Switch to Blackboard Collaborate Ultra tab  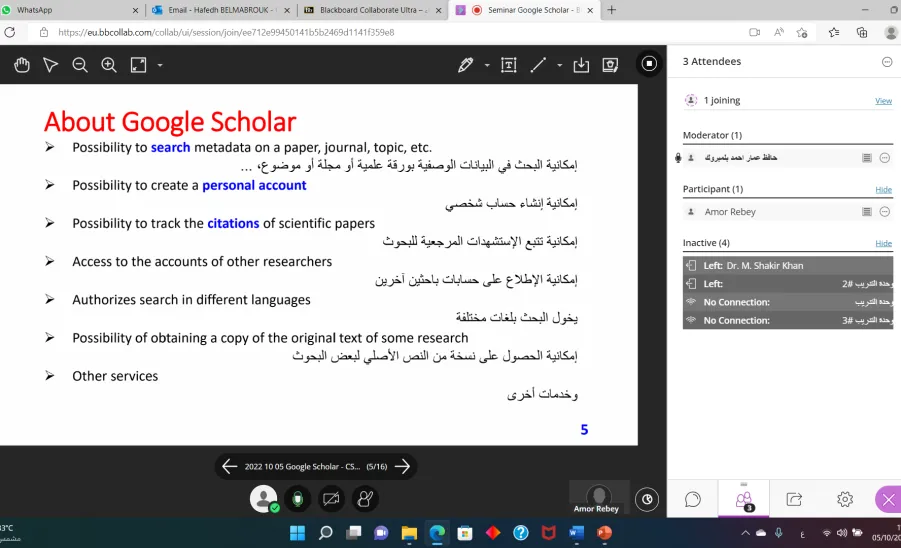(x=374, y=10)
